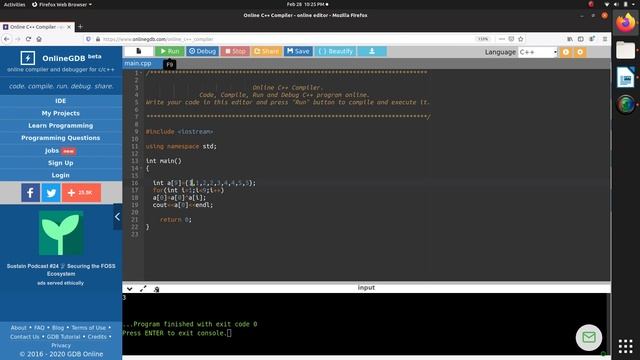Screen dimensions: 640x360
Task: Open the Language dropdown showing C++
Action: click(538, 52)
